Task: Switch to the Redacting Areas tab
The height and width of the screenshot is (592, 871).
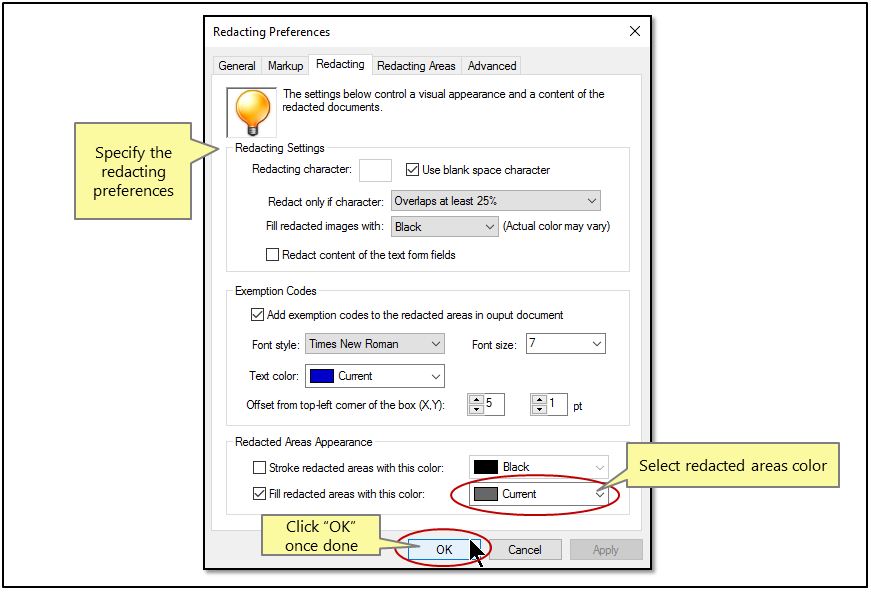Action: click(x=416, y=65)
